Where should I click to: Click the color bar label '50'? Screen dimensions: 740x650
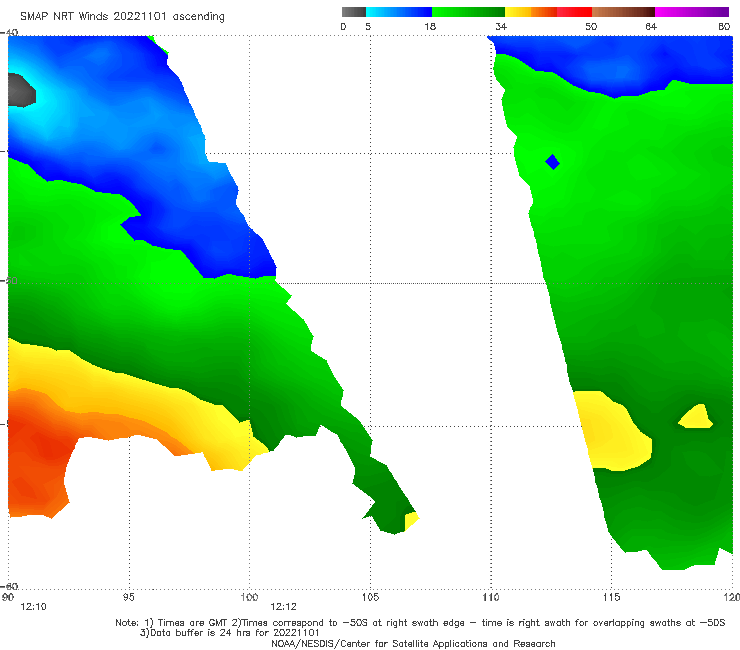(x=591, y=27)
